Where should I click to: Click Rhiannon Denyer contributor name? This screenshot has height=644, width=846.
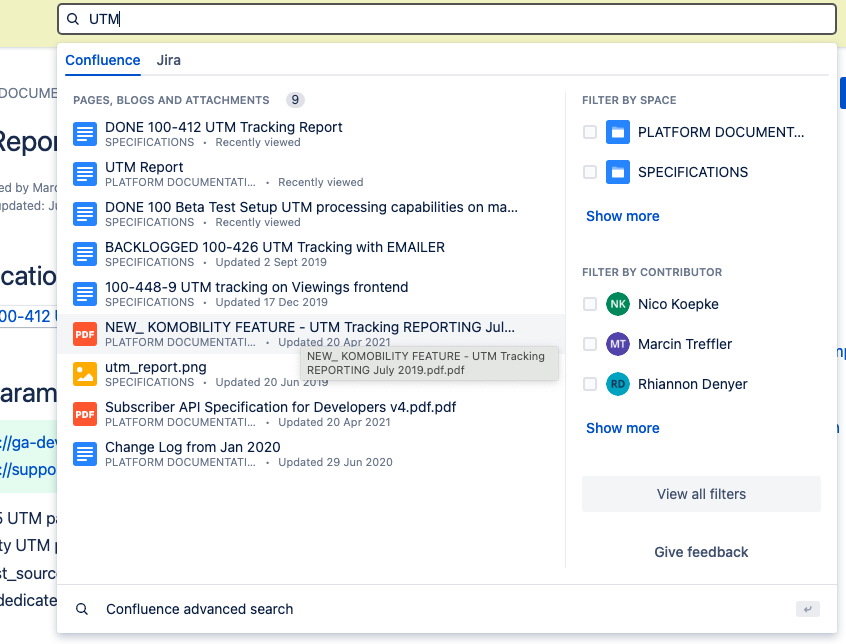693,384
